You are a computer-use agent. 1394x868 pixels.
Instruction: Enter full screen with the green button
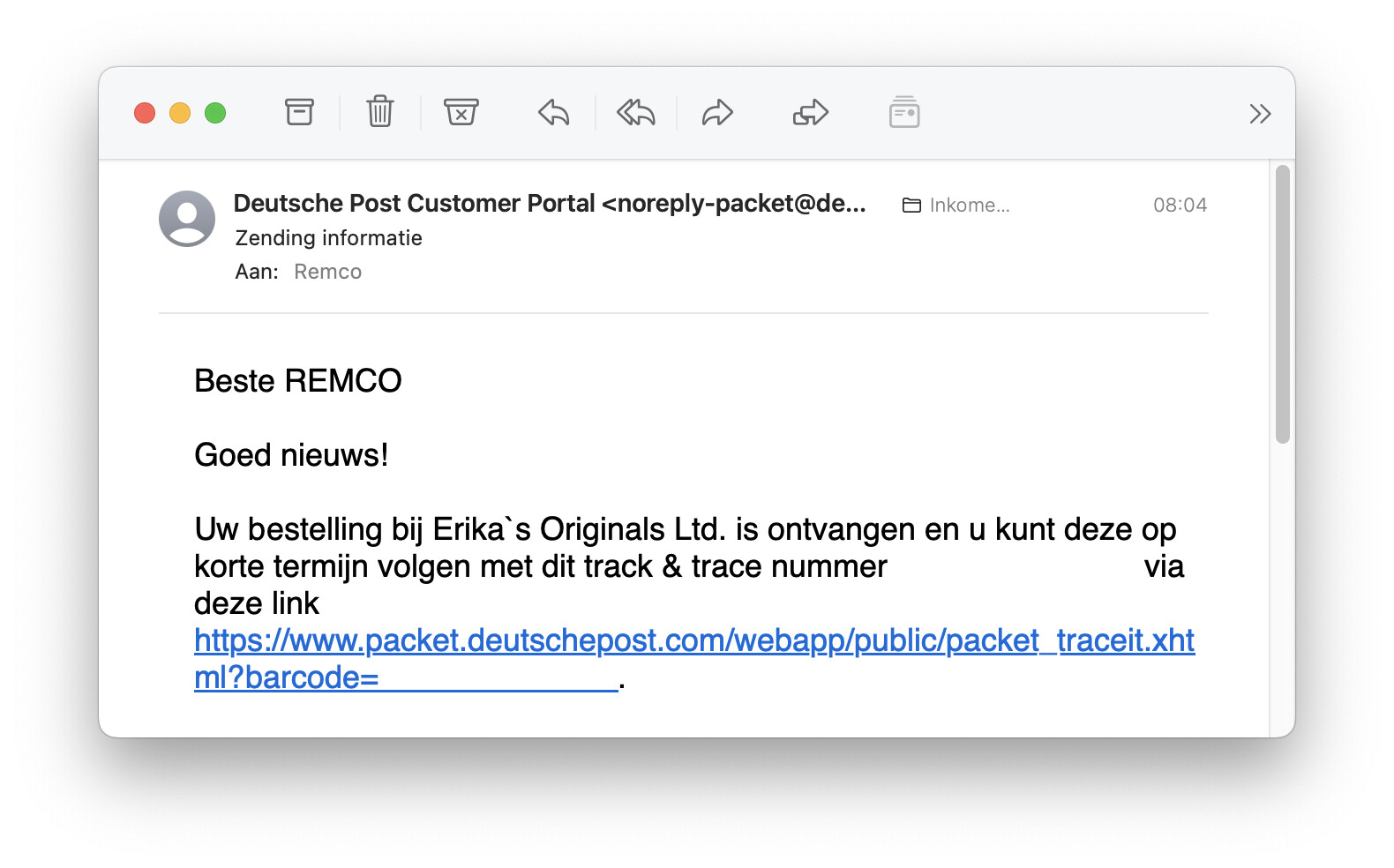(215, 114)
